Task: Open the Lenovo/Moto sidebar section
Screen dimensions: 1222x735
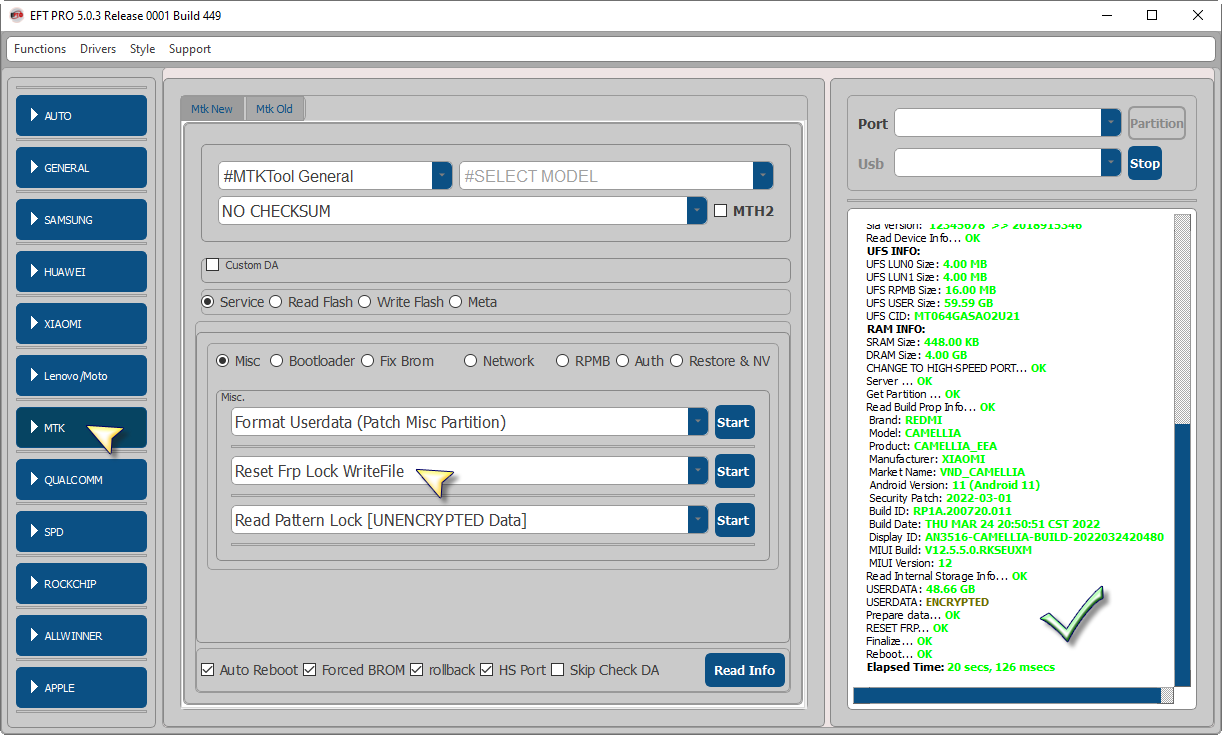Action: 82,376
